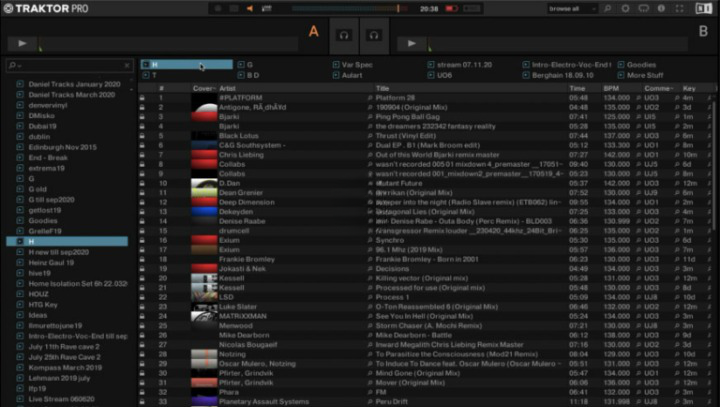Click the lock icon on Luke Slater row

point(142,307)
